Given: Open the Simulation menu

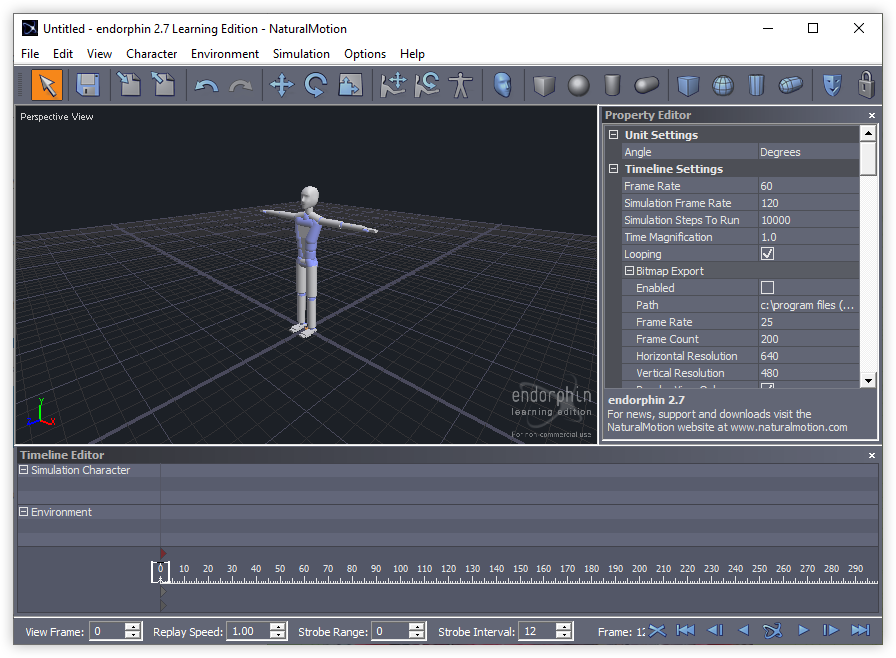Looking at the screenshot, I should (x=301, y=54).
